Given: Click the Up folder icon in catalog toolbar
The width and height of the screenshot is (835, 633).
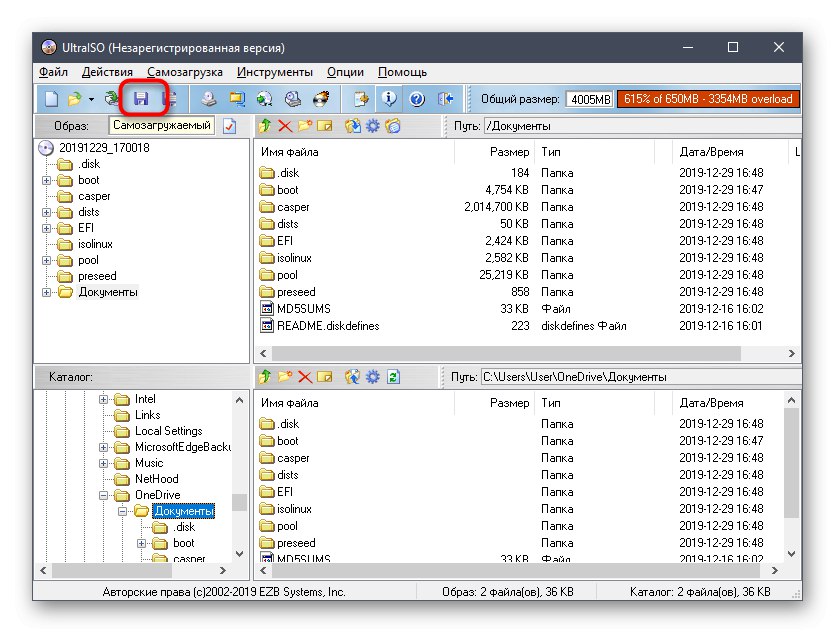Looking at the screenshot, I should [x=265, y=377].
